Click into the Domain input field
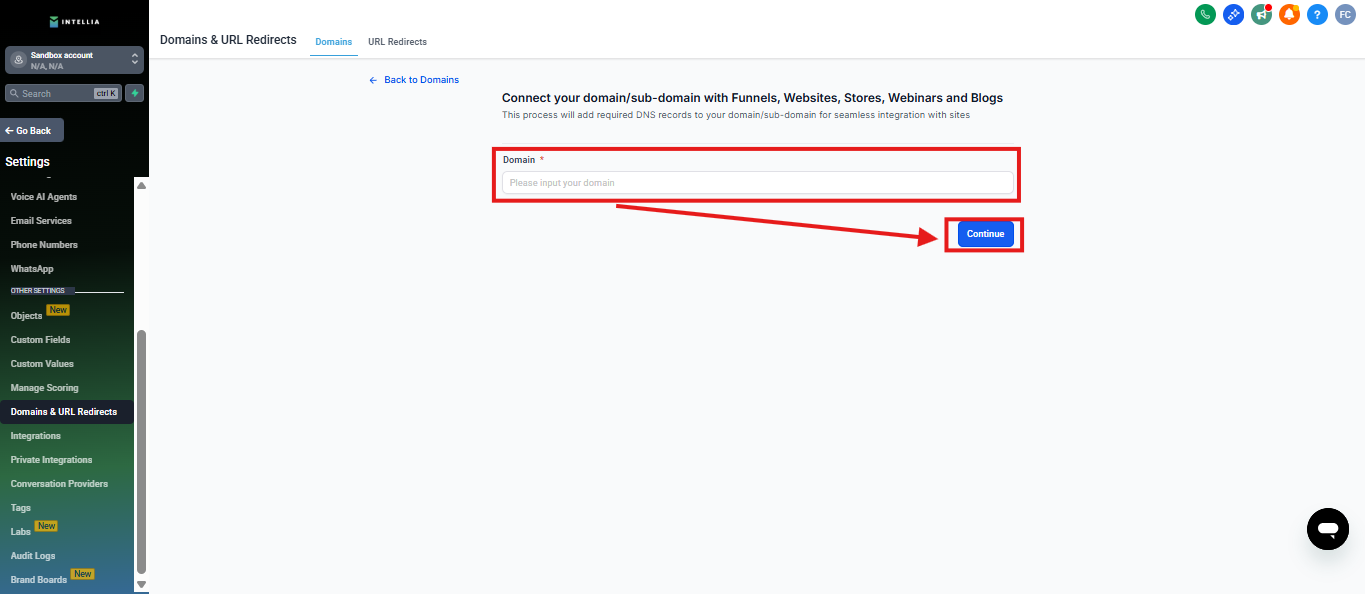The width and height of the screenshot is (1365, 594). point(757,183)
